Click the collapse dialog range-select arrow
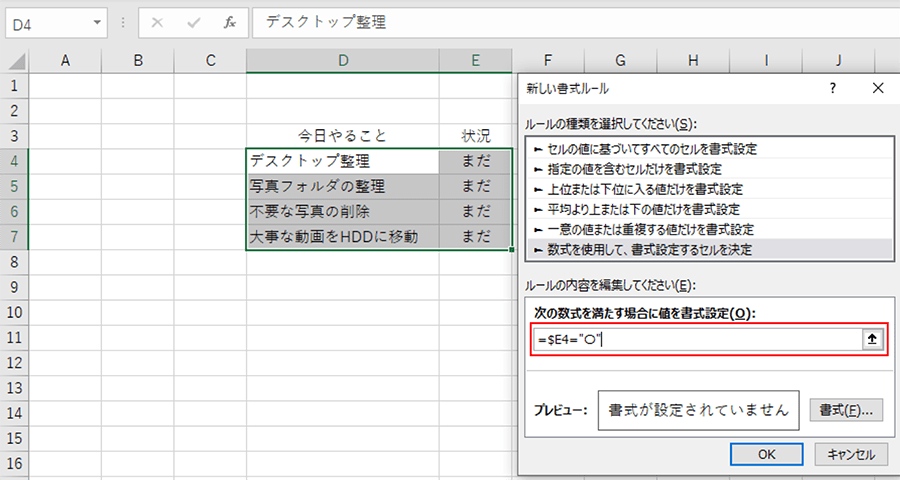This screenshot has height=480, width=900. click(x=872, y=340)
